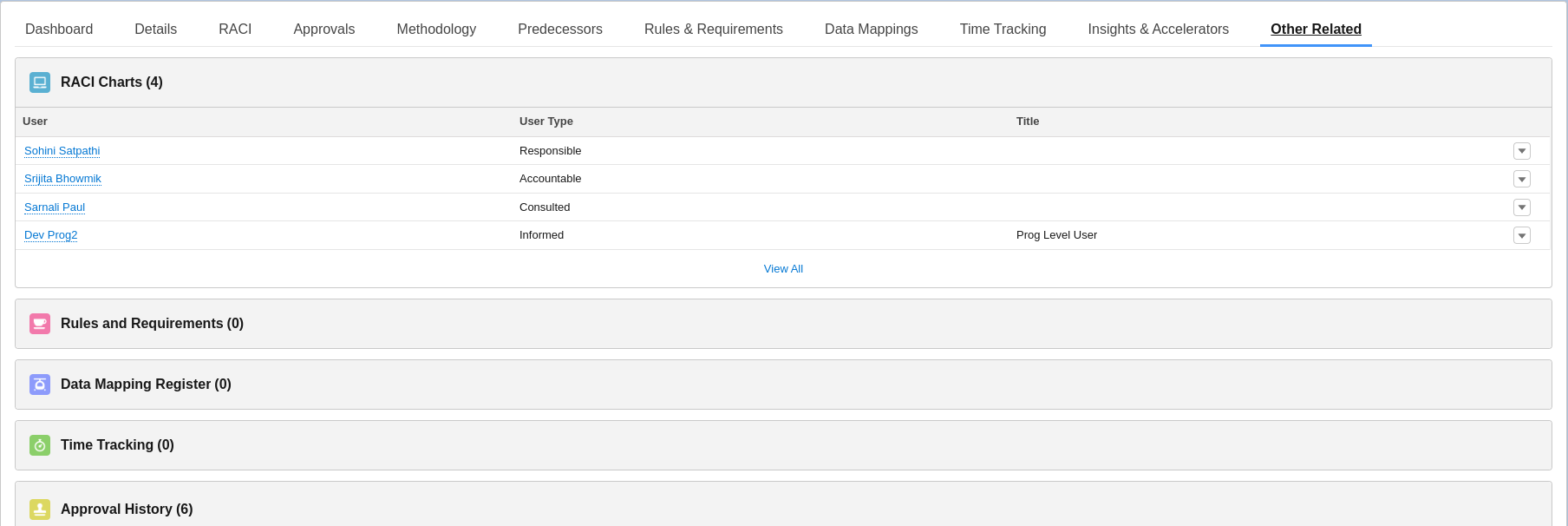Click the Rules and Requirements section icon
The width and height of the screenshot is (1568, 526).
pos(40,324)
